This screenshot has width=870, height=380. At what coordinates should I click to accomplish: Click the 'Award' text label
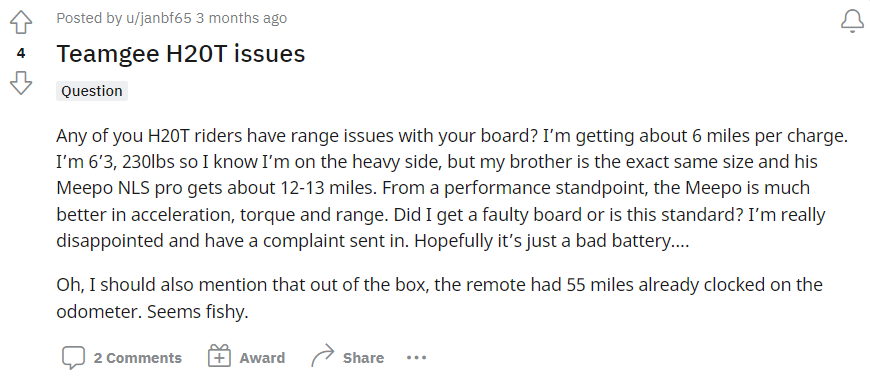point(262,358)
